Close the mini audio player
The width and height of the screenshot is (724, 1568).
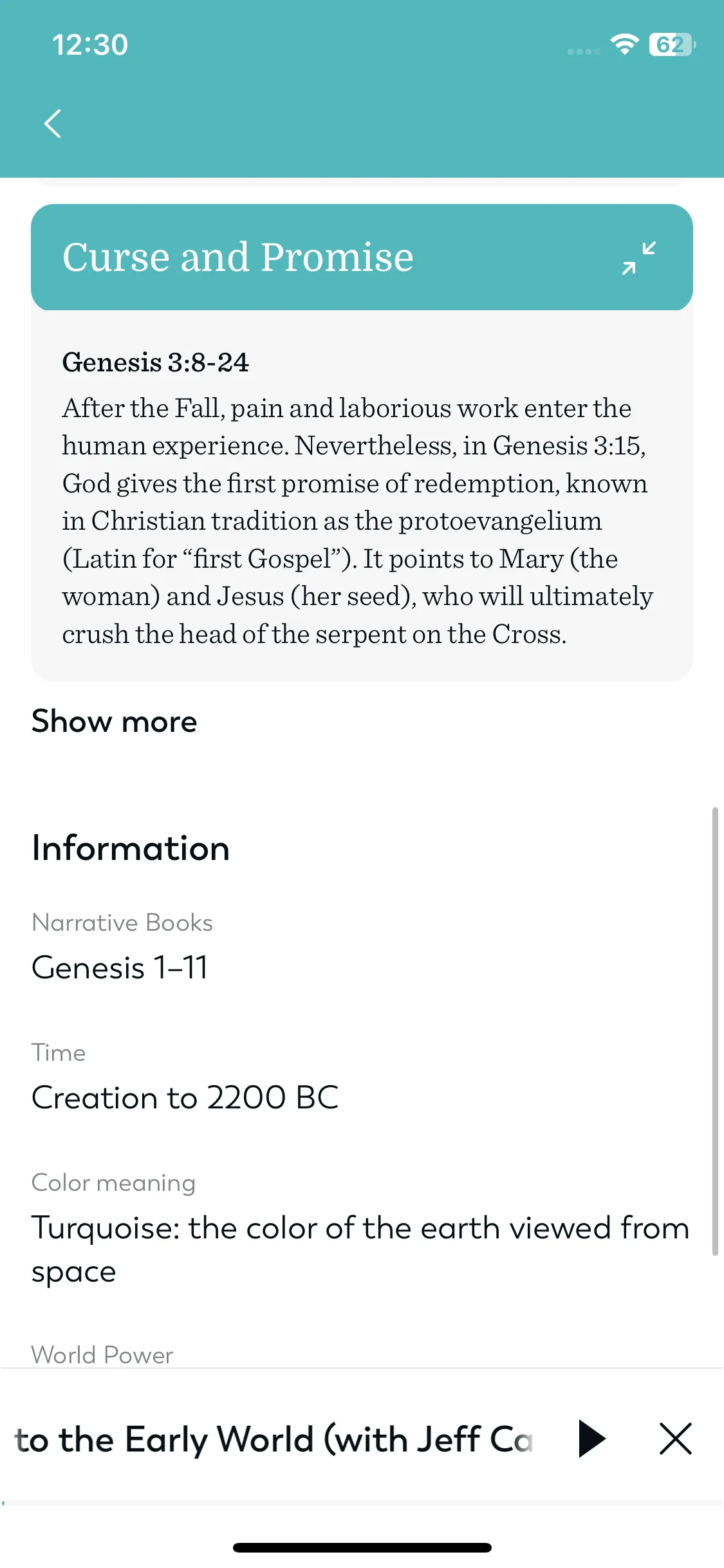[675, 1439]
